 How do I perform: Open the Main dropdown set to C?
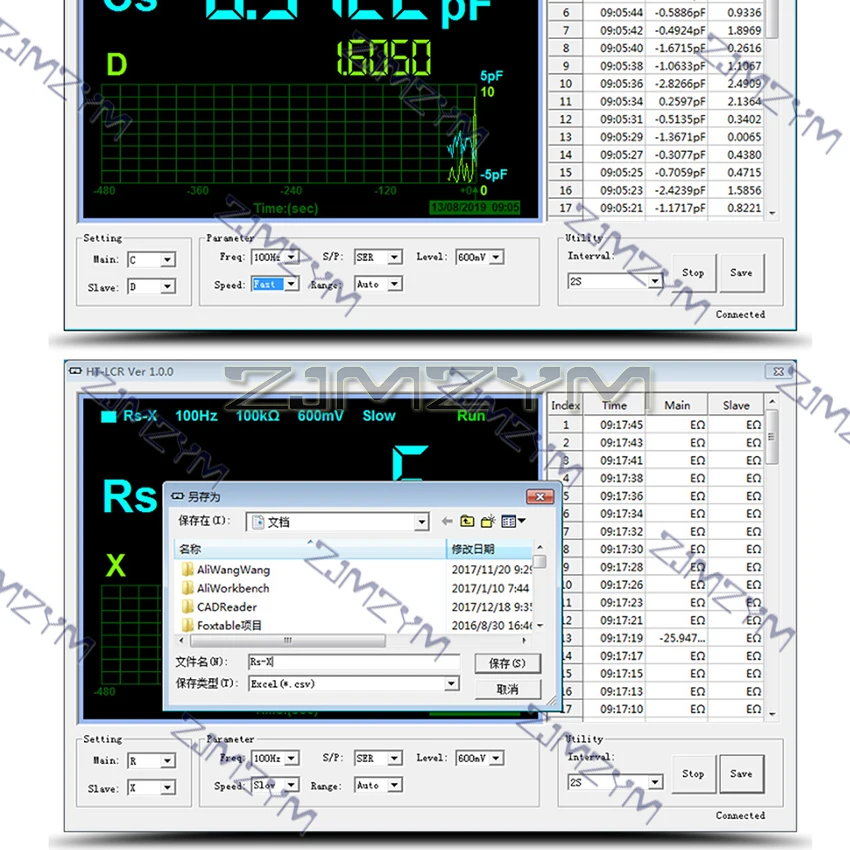coord(167,260)
